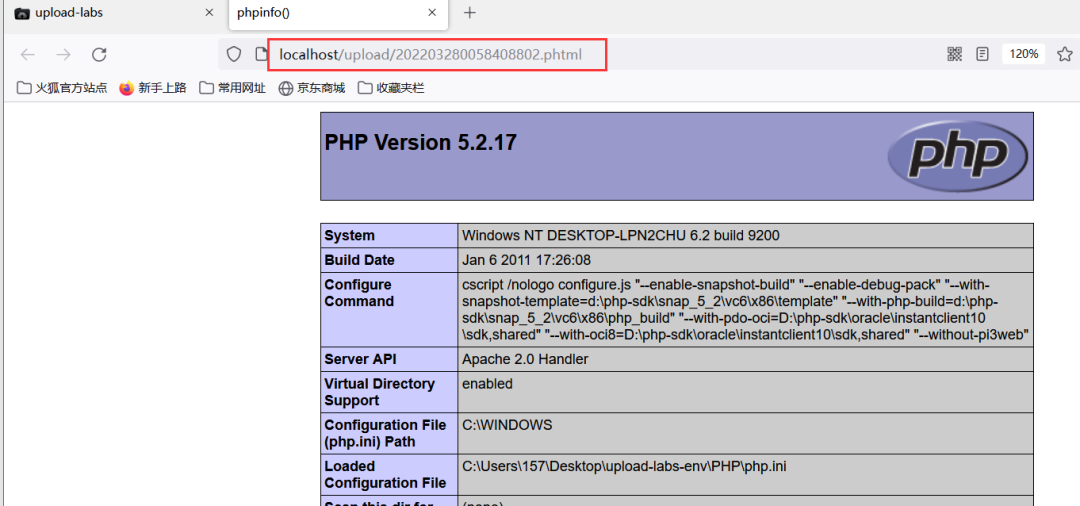
Task: Open the 京东商城 bookmark
Action: click(312, 88)
